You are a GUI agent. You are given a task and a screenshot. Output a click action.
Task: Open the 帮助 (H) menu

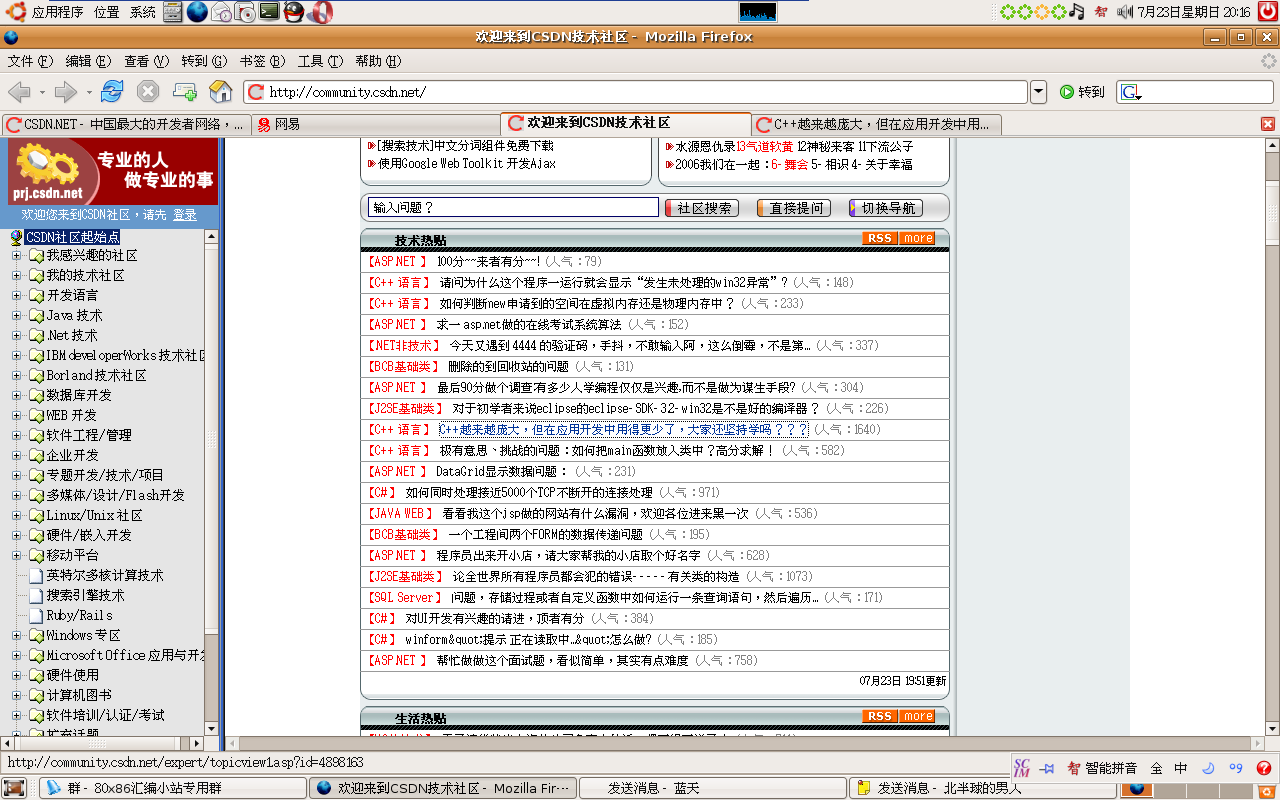378,61
